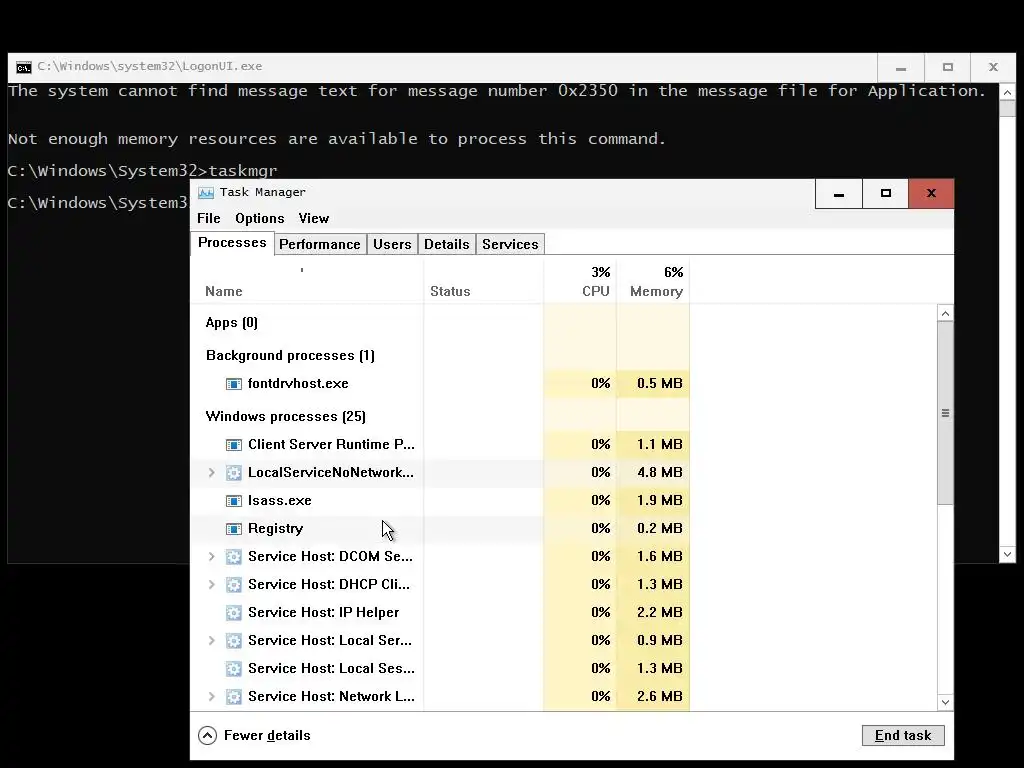The height and width of the screenshot is (768, 1024).
Task: Click the 0.5 MB memory value
Action: coord(660,383)
